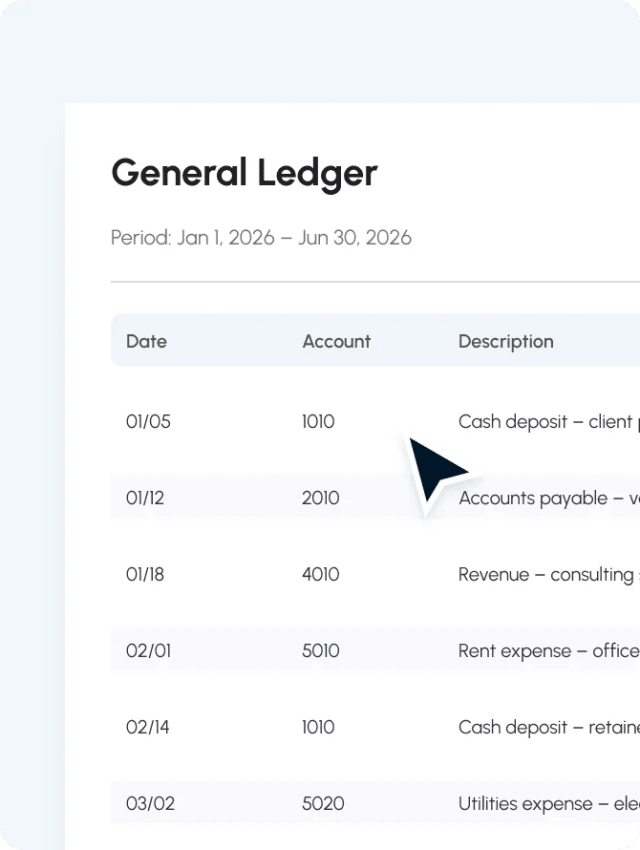640x850 pixels.
Task: Open the Utilities expense entry
Action: tap(549, 803)
